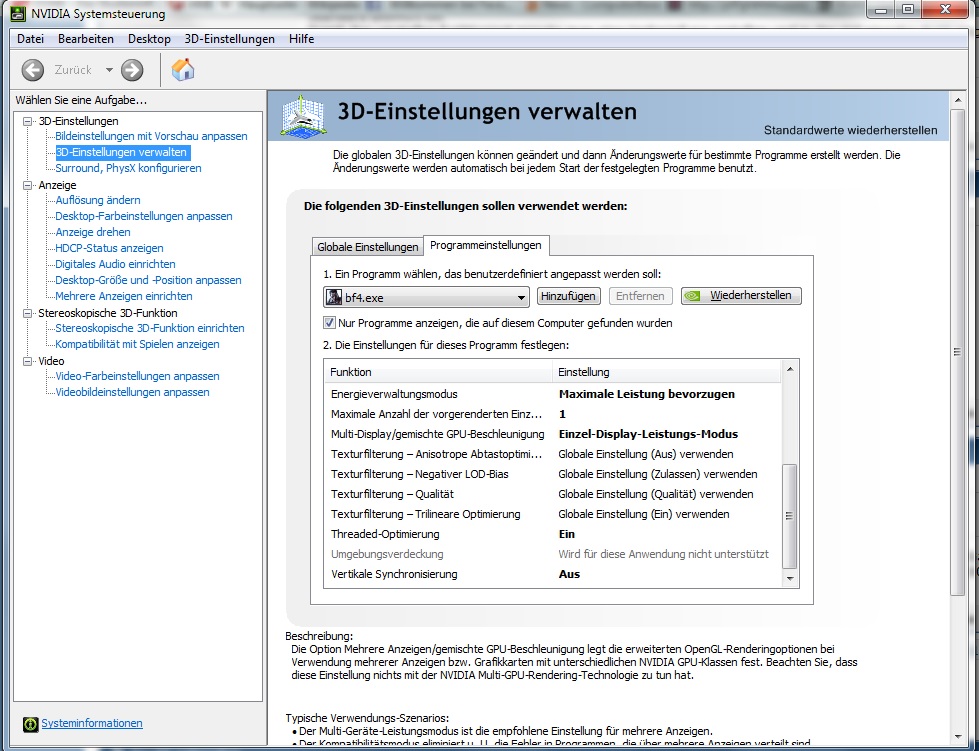Viewport: 979px width, 751px height.
Task: Click the 3D settings header cube icon
Action: coord(303,116)
